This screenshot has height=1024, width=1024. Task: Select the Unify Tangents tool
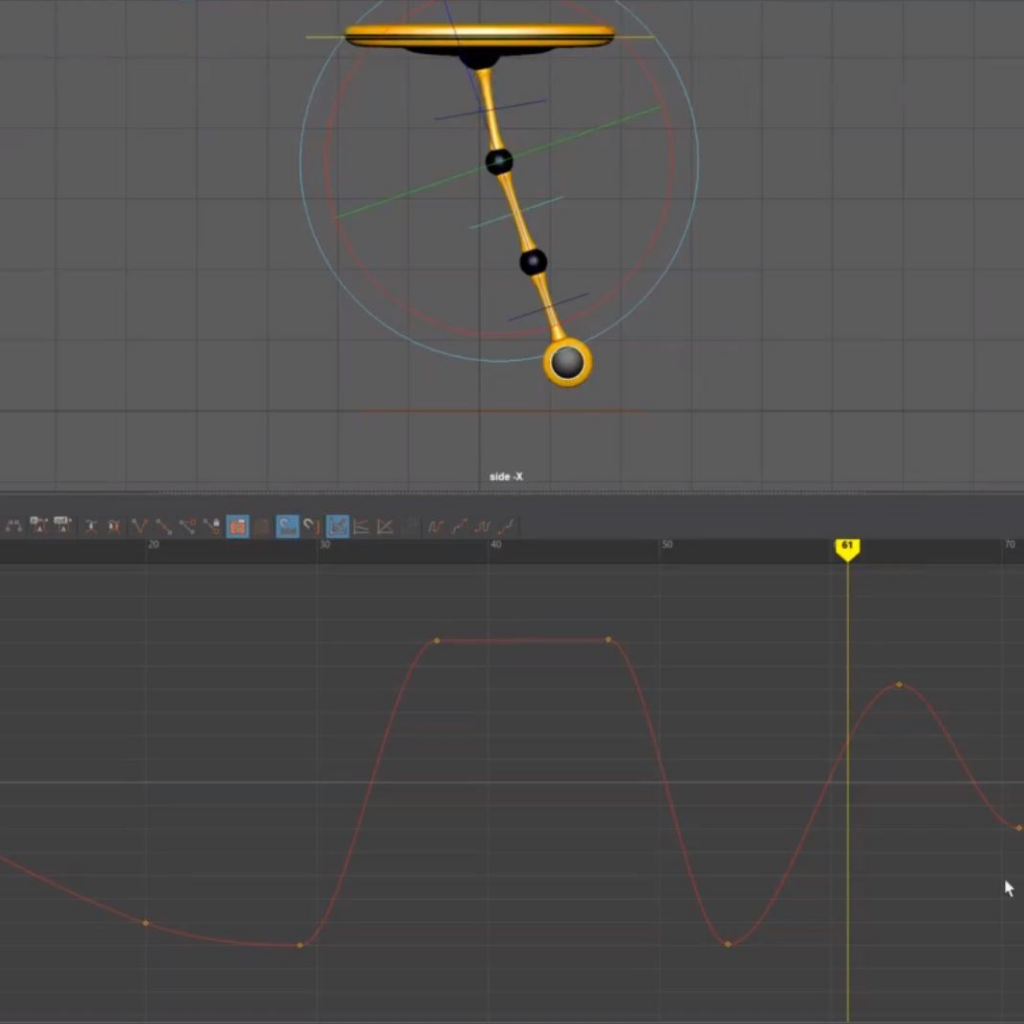point(163,526)
